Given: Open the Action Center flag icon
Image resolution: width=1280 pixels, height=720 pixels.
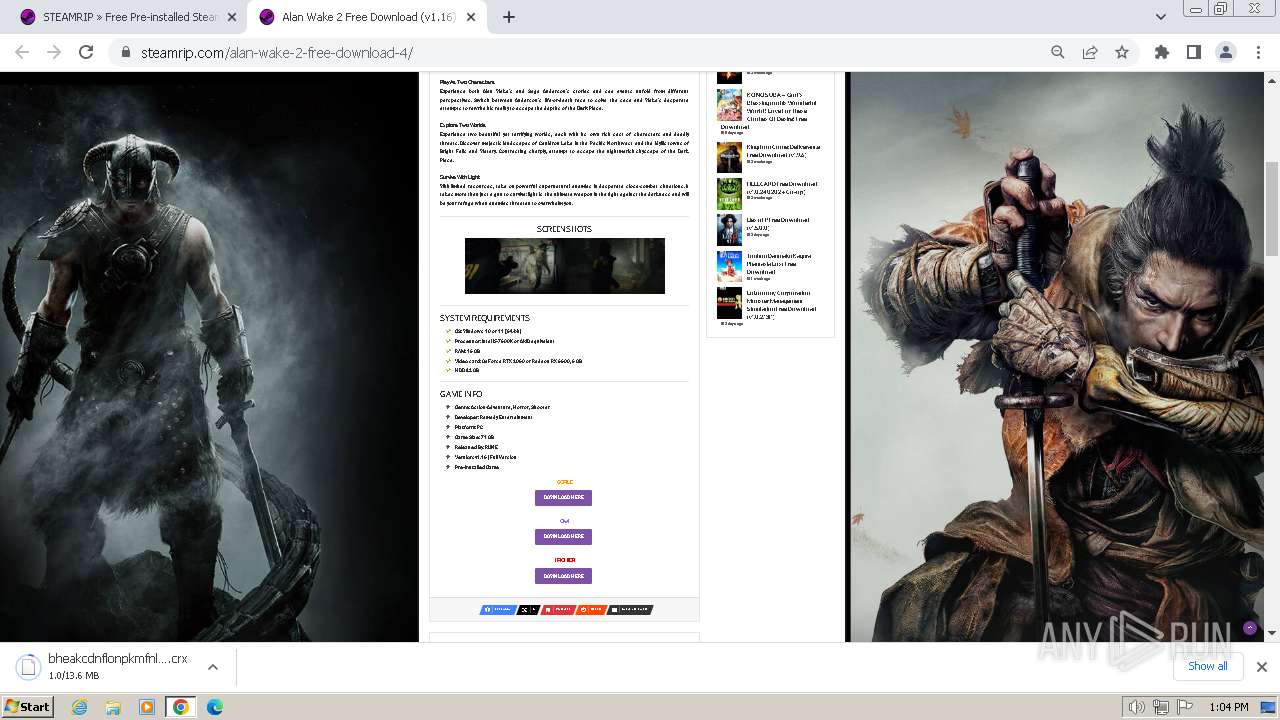Looking at the screenshot, I should (x=1185, y=707).
